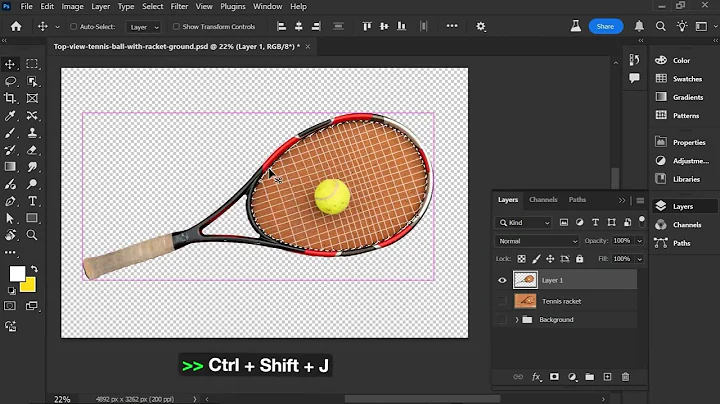Activate the Crop tool
The height and width of the screenshot is (404, 720).
10,98
